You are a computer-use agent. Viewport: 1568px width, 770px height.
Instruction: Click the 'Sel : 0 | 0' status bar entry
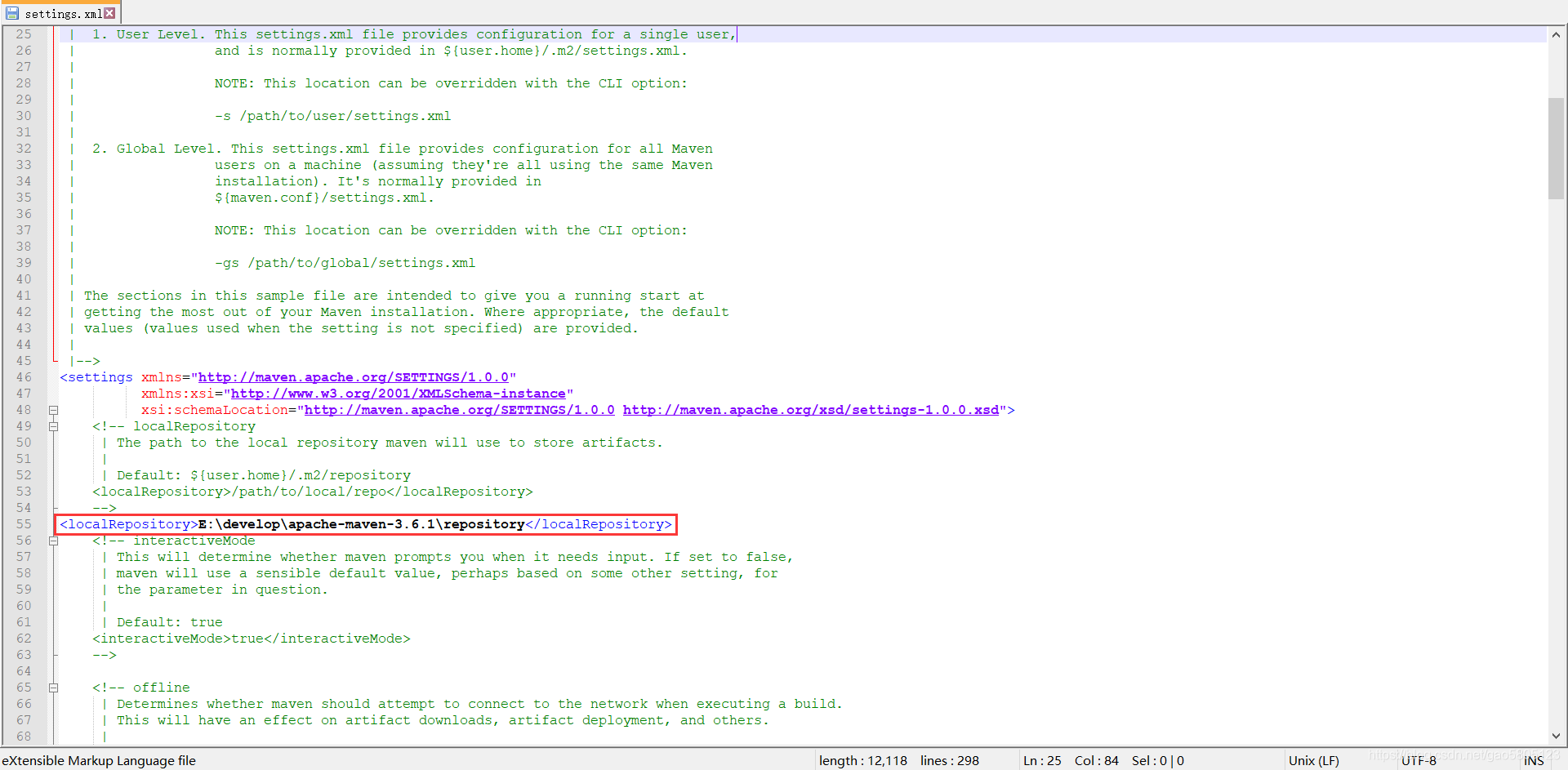point(1158,760)
